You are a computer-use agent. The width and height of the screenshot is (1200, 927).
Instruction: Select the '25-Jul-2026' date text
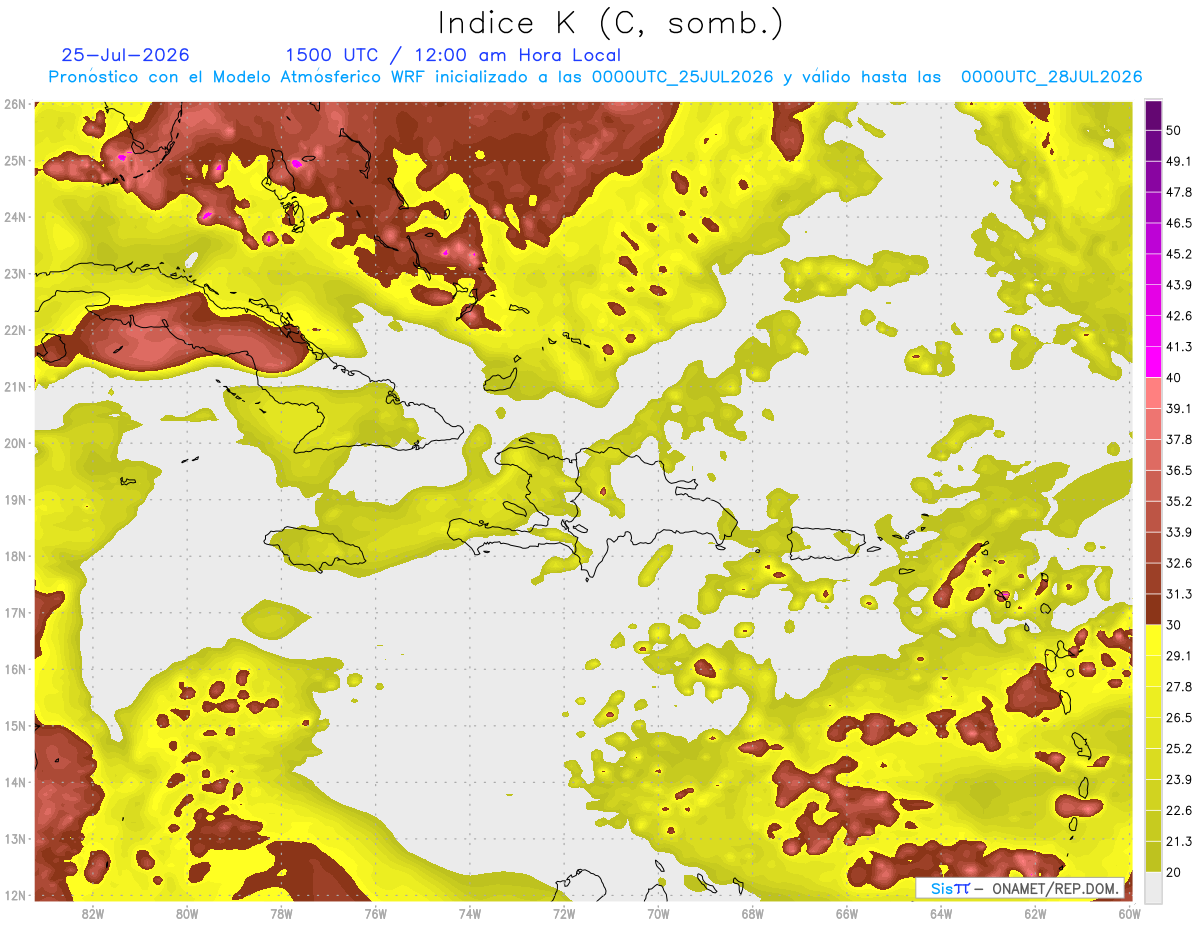point(125,55)
